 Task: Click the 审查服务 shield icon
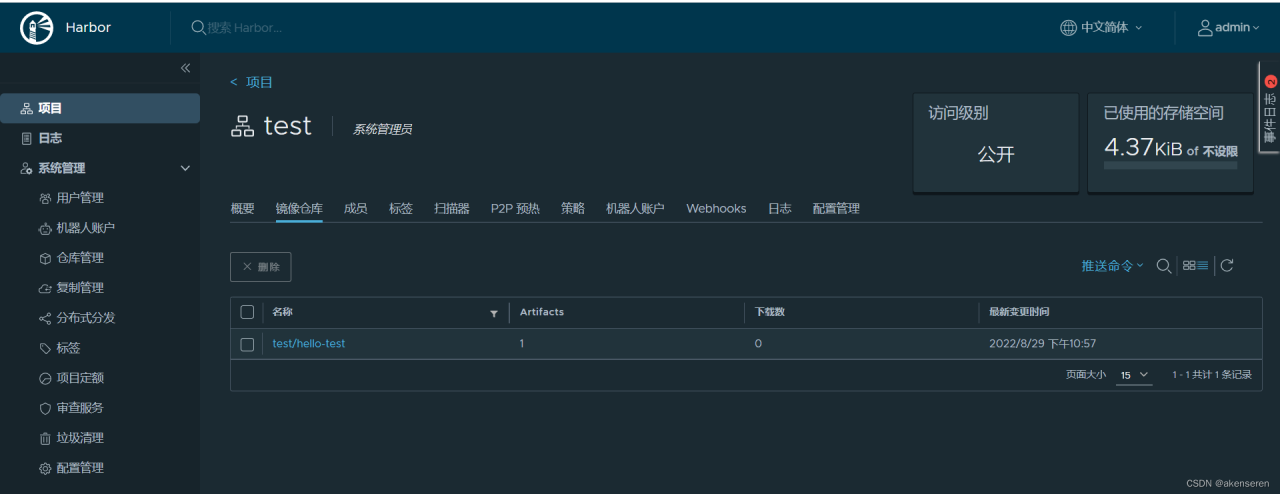click(45, 408)
